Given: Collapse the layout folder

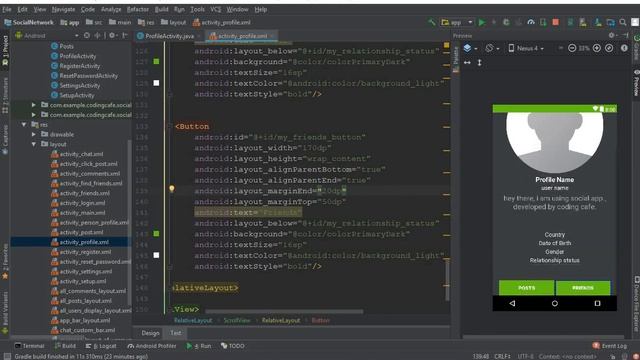Looking at the screenshot, I should (34, 144).
